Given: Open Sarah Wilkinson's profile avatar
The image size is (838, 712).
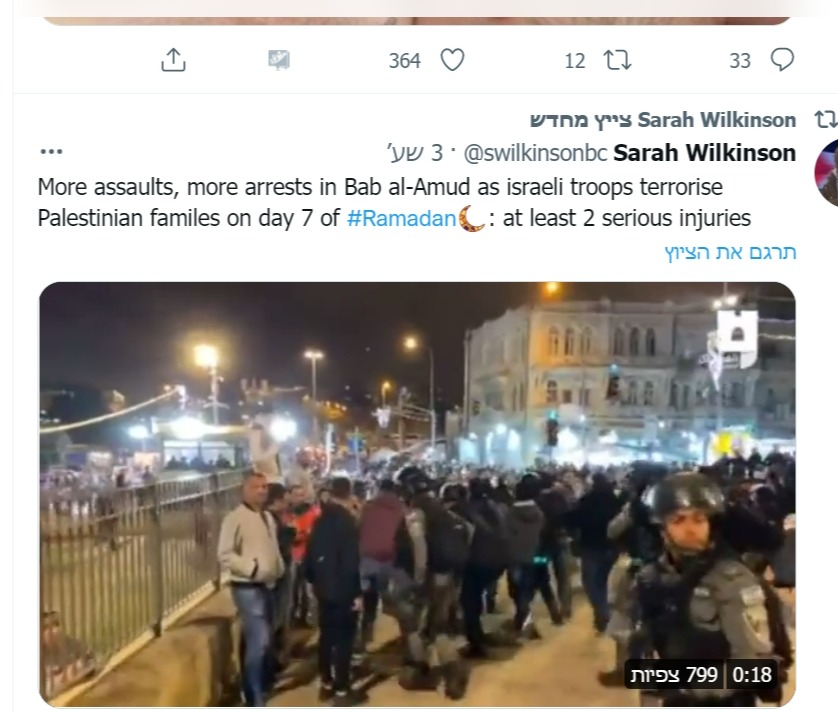Looking at the screenshot, I should click(826, 172).
